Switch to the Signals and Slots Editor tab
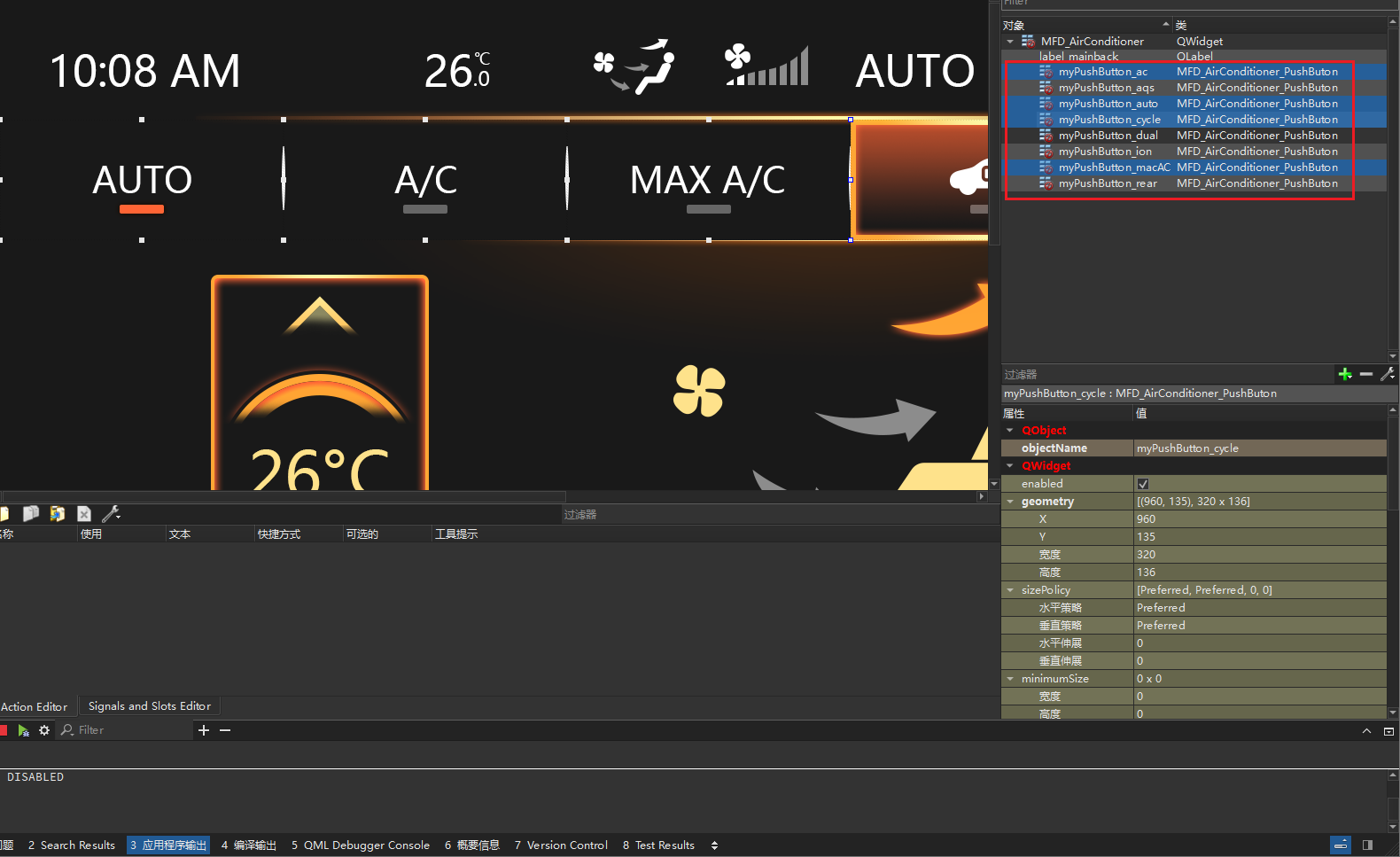Viewport: 1400px width, 857px height. pos(150,706)
